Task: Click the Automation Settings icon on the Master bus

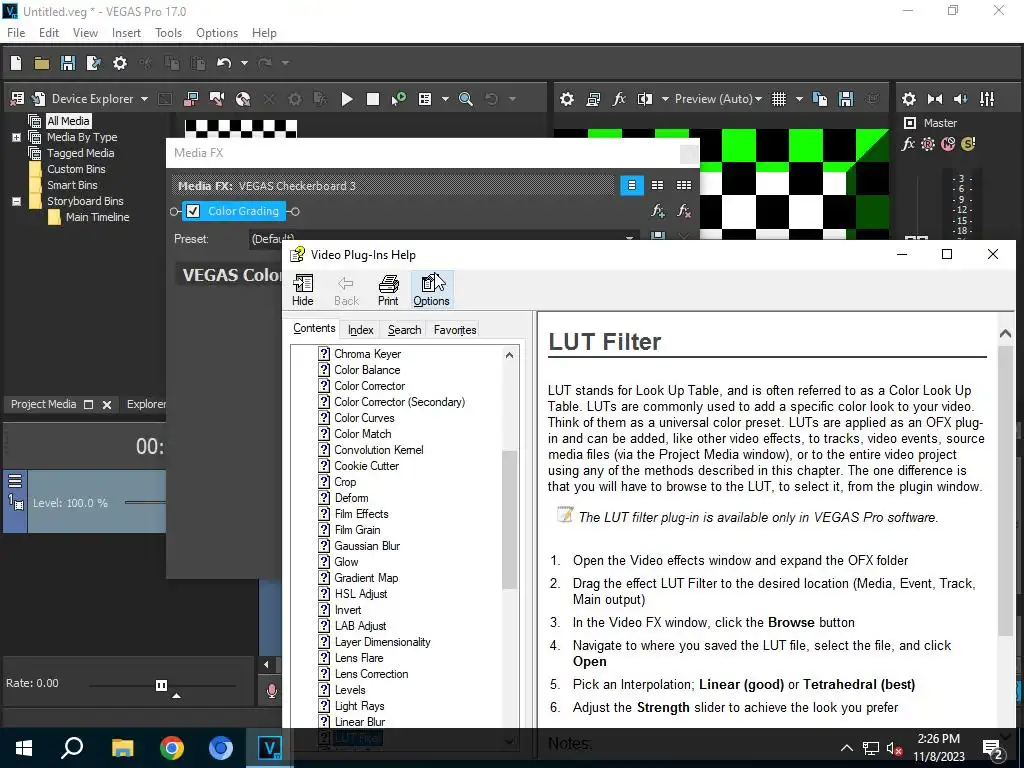Action: coord(928,144)
